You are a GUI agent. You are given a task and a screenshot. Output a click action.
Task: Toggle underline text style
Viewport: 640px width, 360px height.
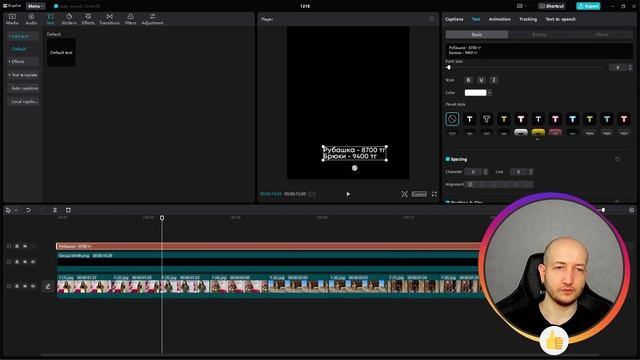481,80
